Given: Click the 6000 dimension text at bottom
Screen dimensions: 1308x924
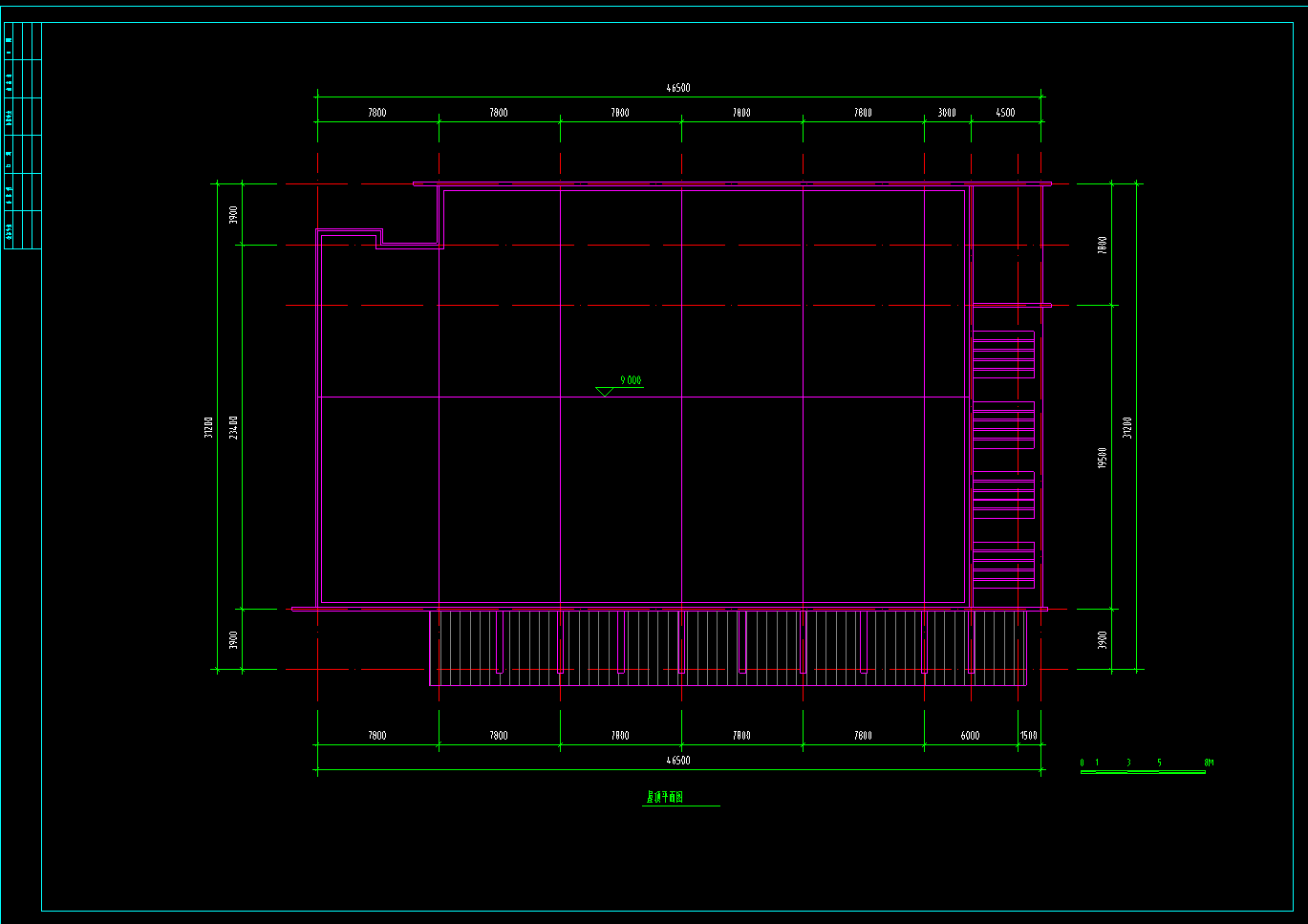Looking at the screenshot, I should click(x=970, y=736).
